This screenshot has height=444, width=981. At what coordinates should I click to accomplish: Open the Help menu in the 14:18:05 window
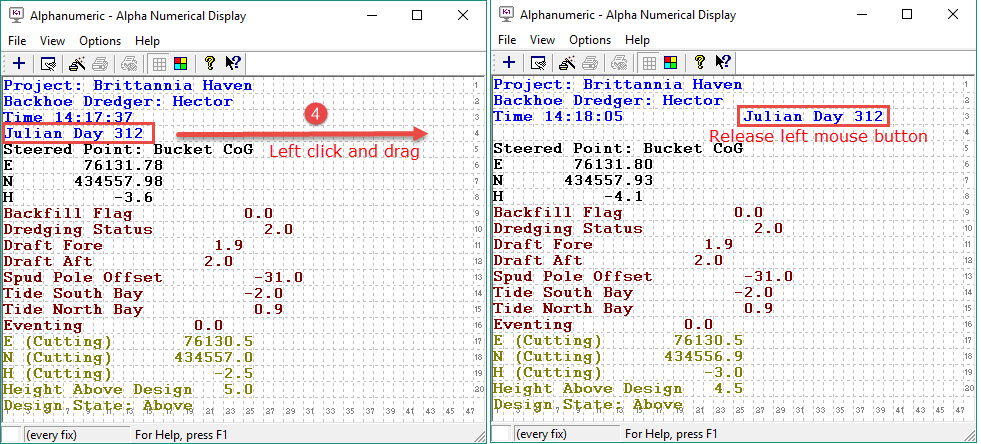pyautogui.click(x=638, y=39)
